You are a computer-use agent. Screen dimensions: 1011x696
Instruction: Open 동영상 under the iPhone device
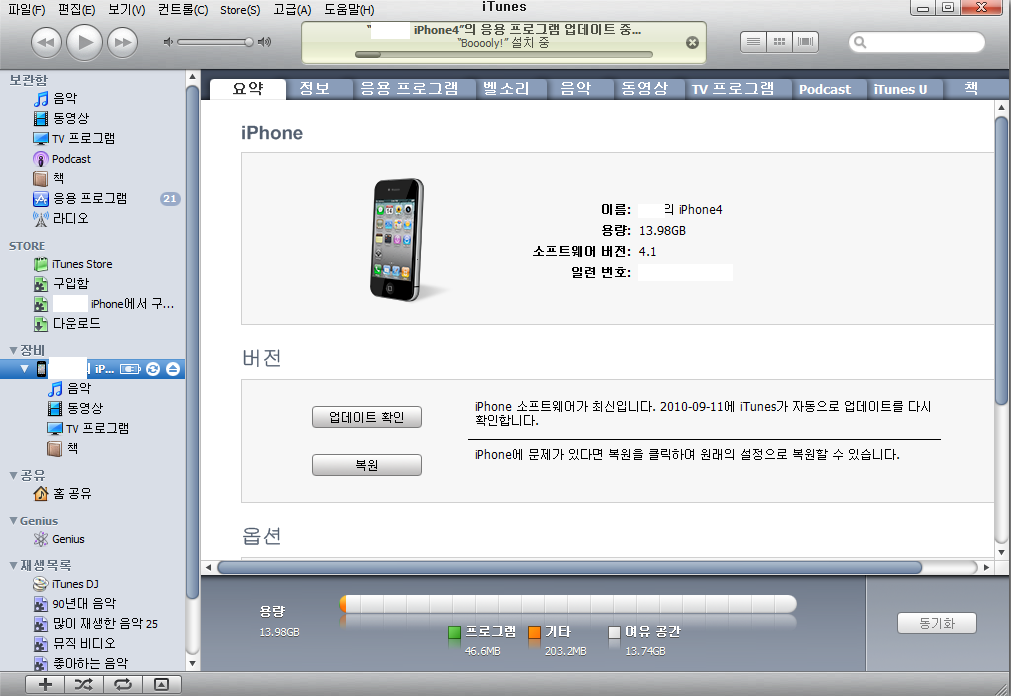[75, 408]
